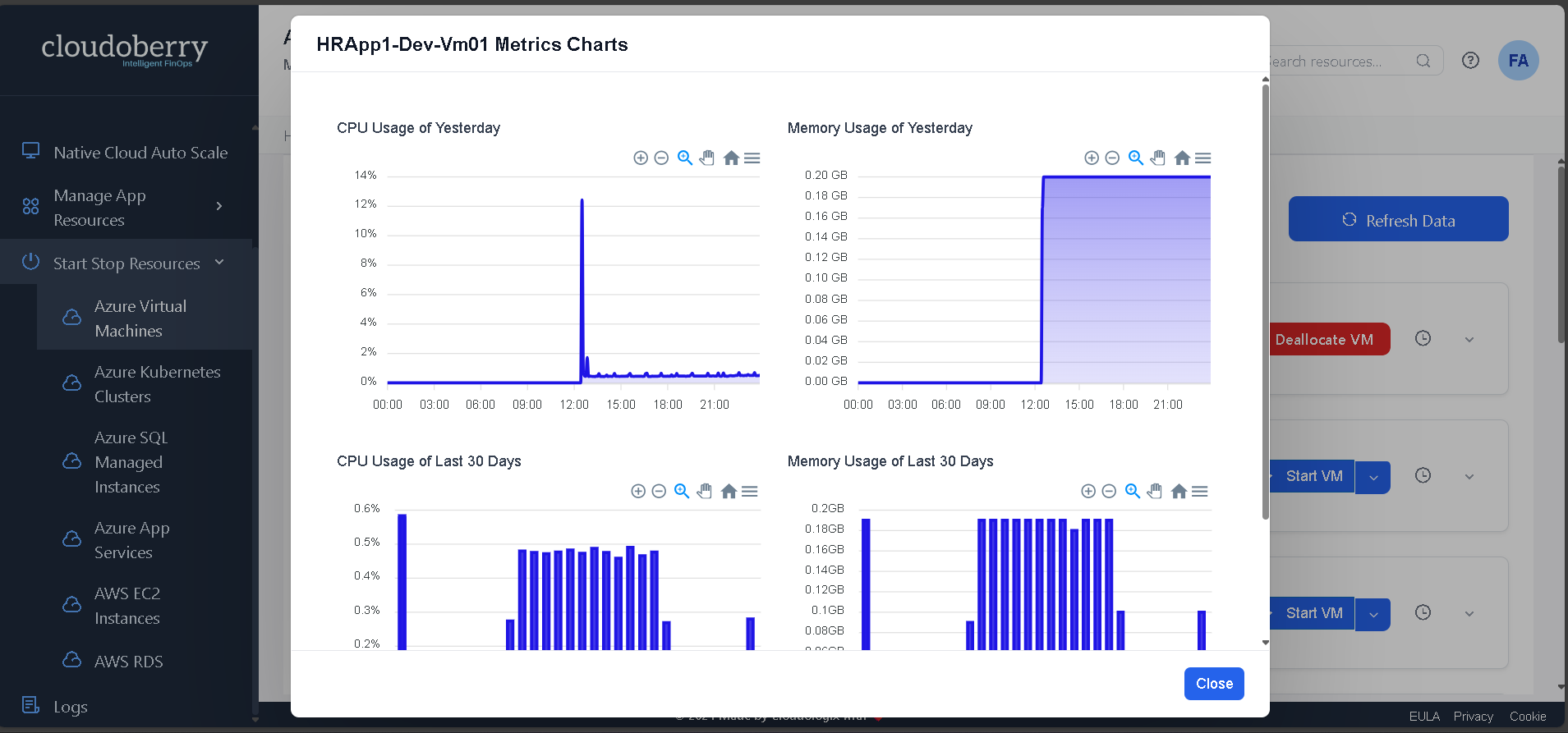The width and height of the screenshot is (1568, 733).
Task: Click the Refresh Data button
Action: click(1398, 219)
